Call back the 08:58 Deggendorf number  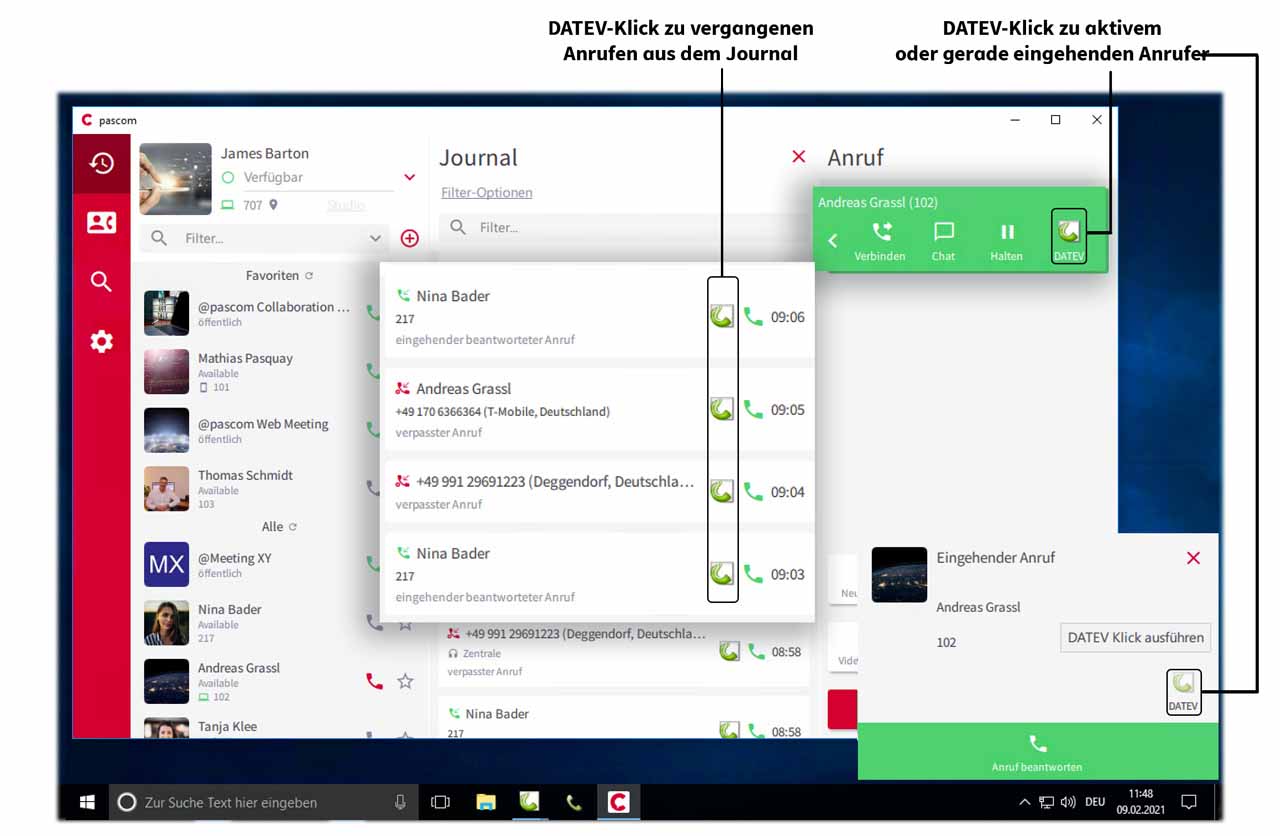click(757, 651)
